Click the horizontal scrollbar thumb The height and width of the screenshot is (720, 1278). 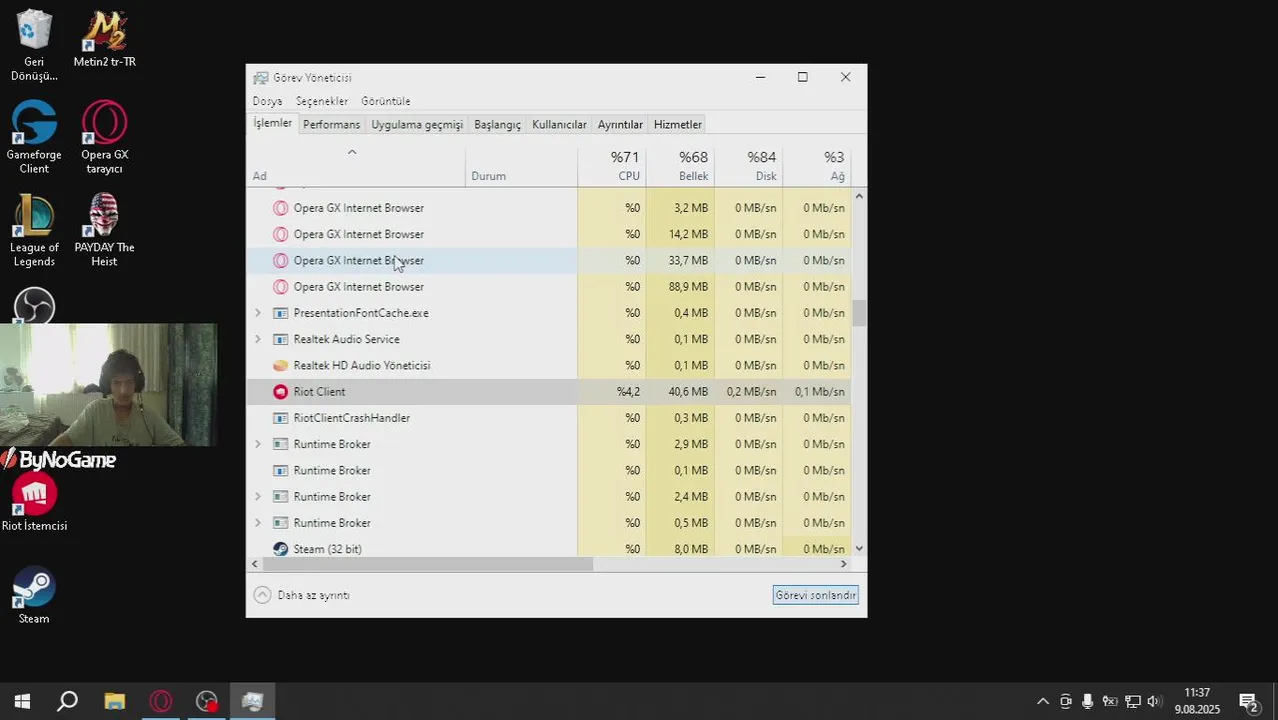(x=428, y=564)
